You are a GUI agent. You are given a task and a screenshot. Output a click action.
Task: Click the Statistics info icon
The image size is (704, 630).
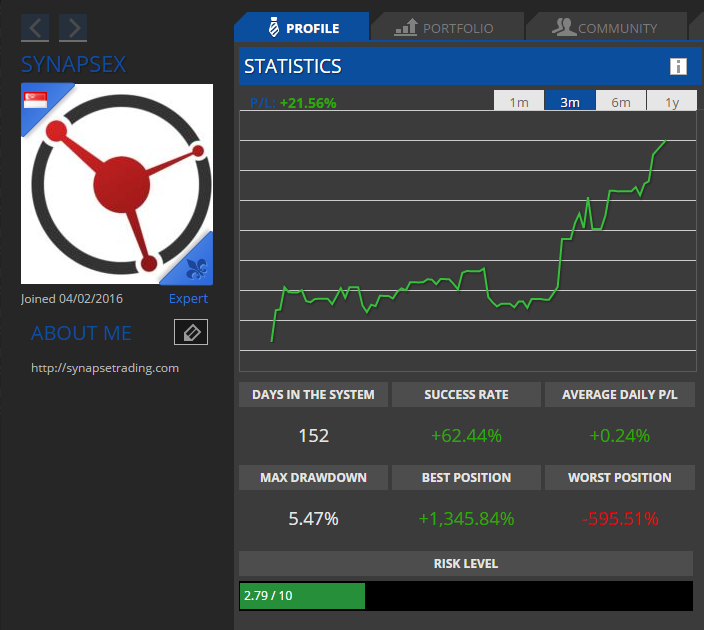[678, 67]
